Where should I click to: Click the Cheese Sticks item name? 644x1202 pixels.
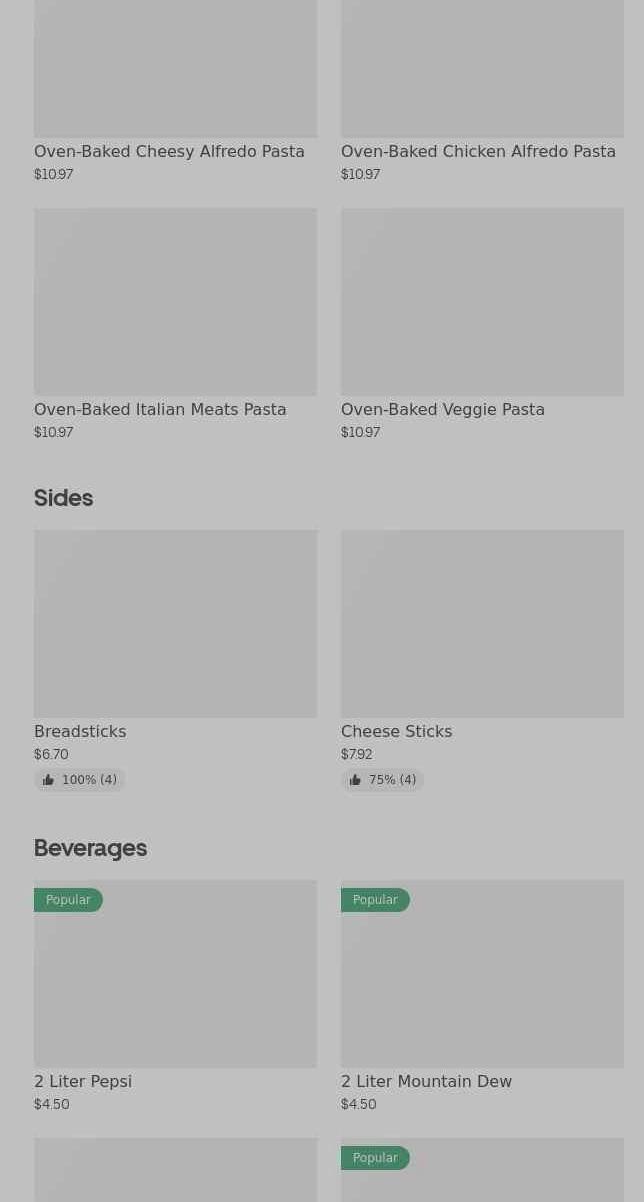point(396,732)
